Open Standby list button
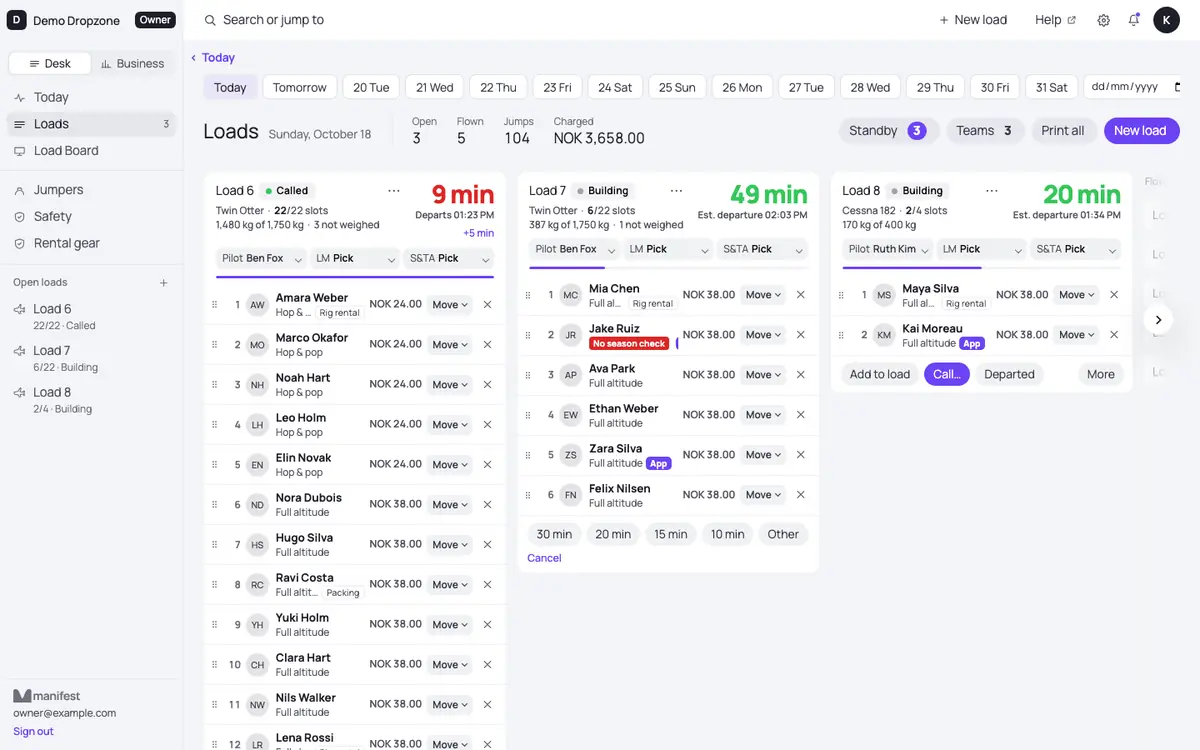 (888, 131)
